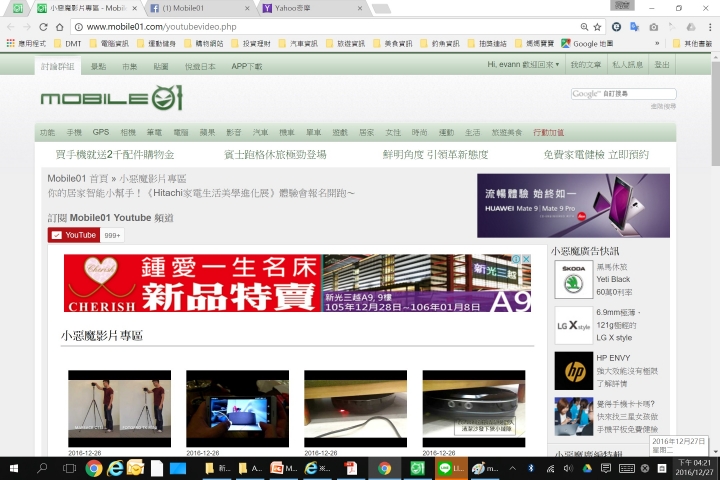Open the 美食資訊 bookmark folder
This screenshot has width=720, height=480.
393,44
